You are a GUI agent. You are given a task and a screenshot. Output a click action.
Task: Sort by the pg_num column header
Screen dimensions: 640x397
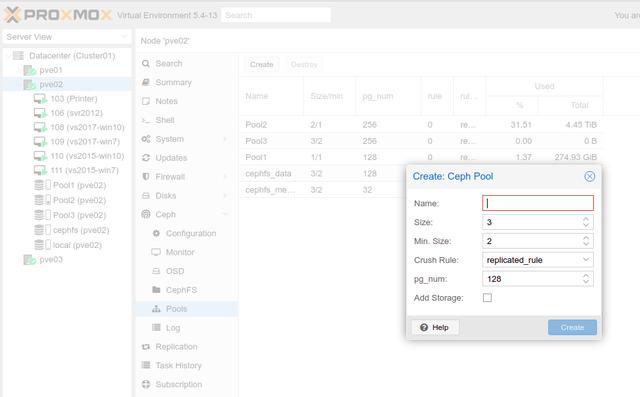pyautogui.click(x=388, y=96)
